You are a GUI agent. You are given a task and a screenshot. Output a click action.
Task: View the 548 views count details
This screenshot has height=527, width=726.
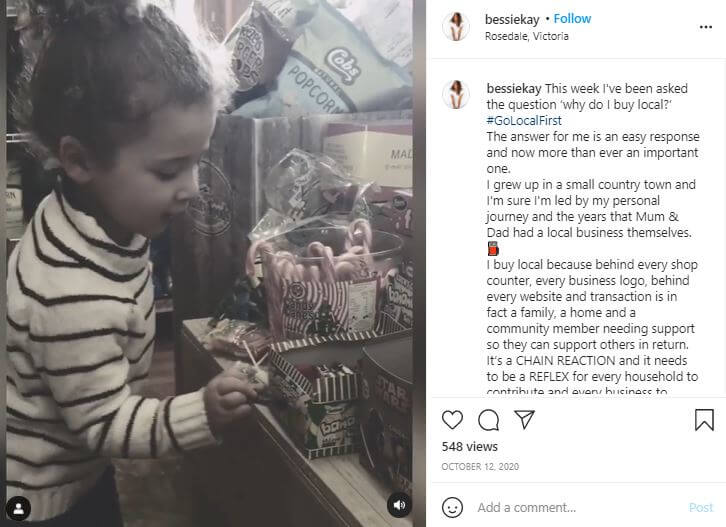click(x=469, y=446)
